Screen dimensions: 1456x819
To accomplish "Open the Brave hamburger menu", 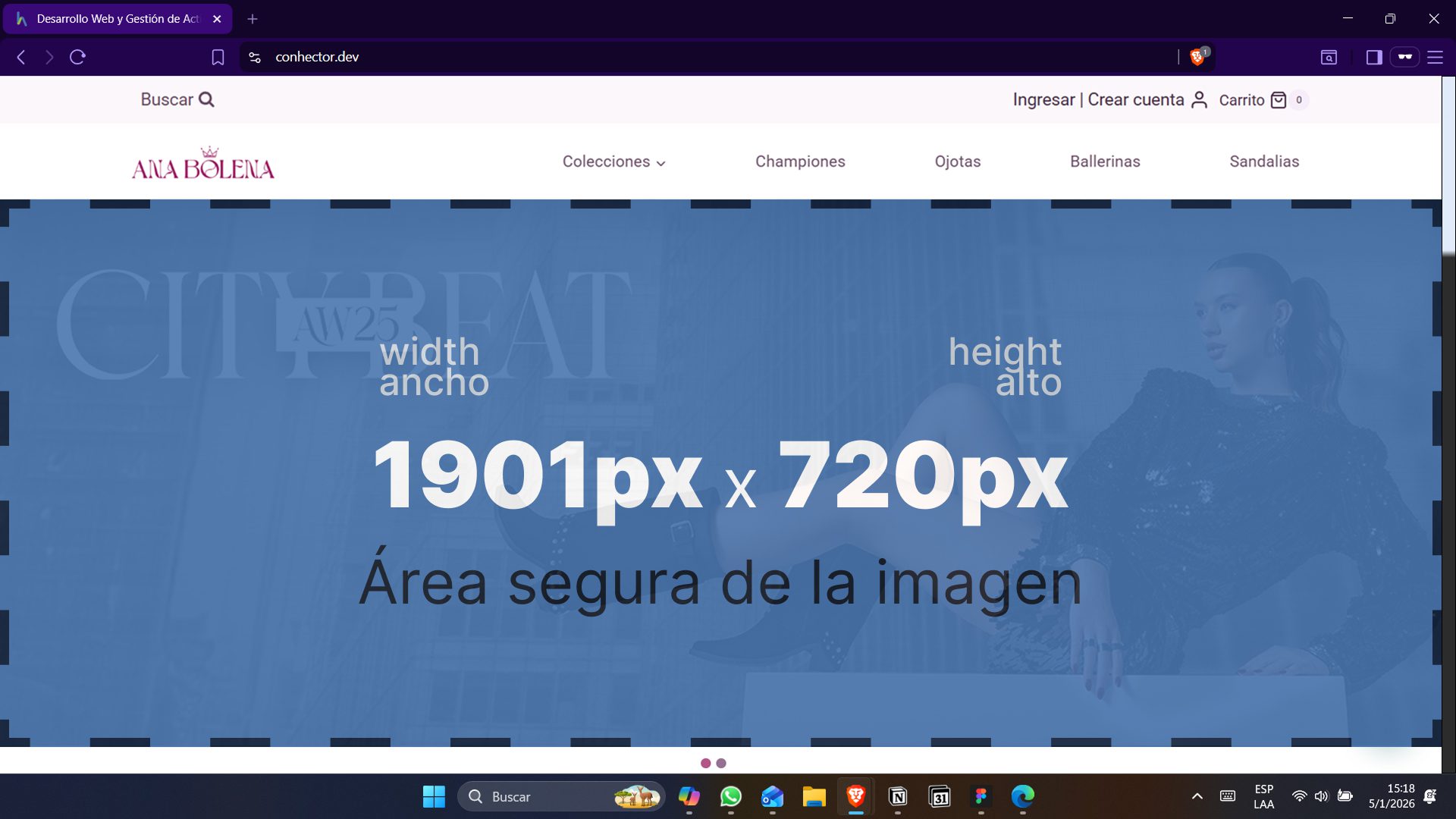I will click(x=1435, y=57).
